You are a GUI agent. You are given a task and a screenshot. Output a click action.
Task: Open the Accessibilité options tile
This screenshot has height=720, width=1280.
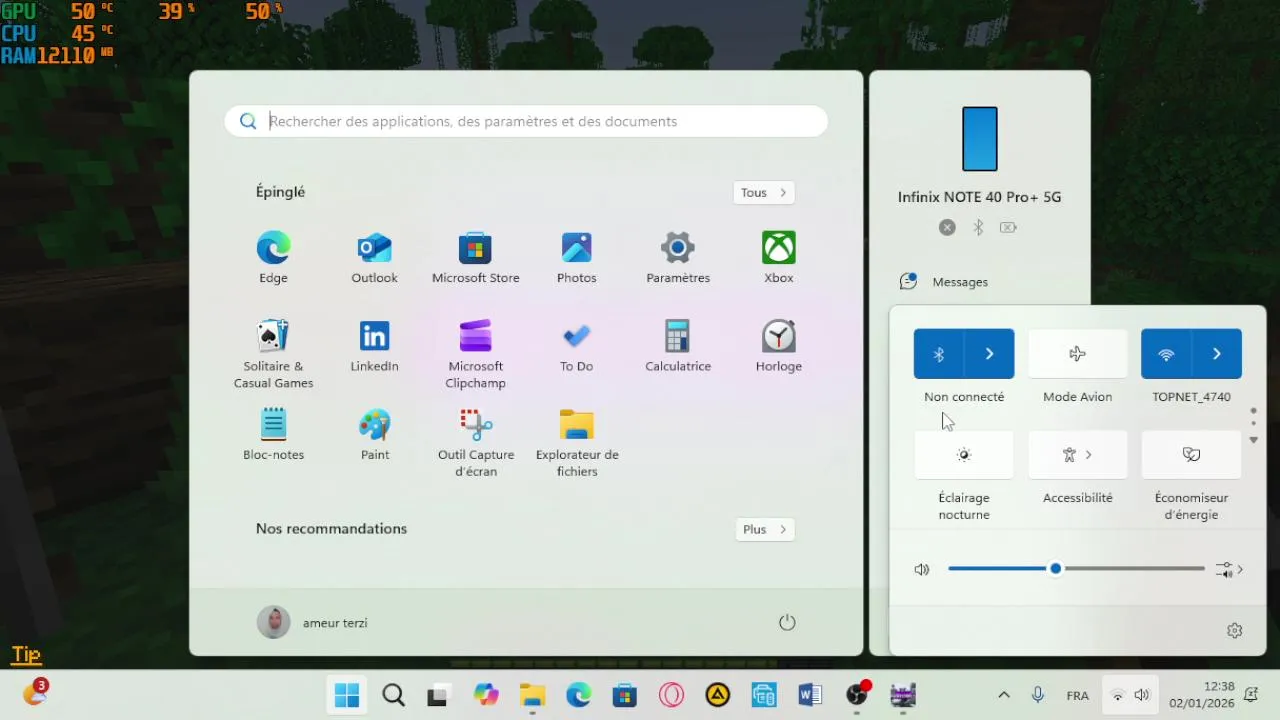[1077, 455]
